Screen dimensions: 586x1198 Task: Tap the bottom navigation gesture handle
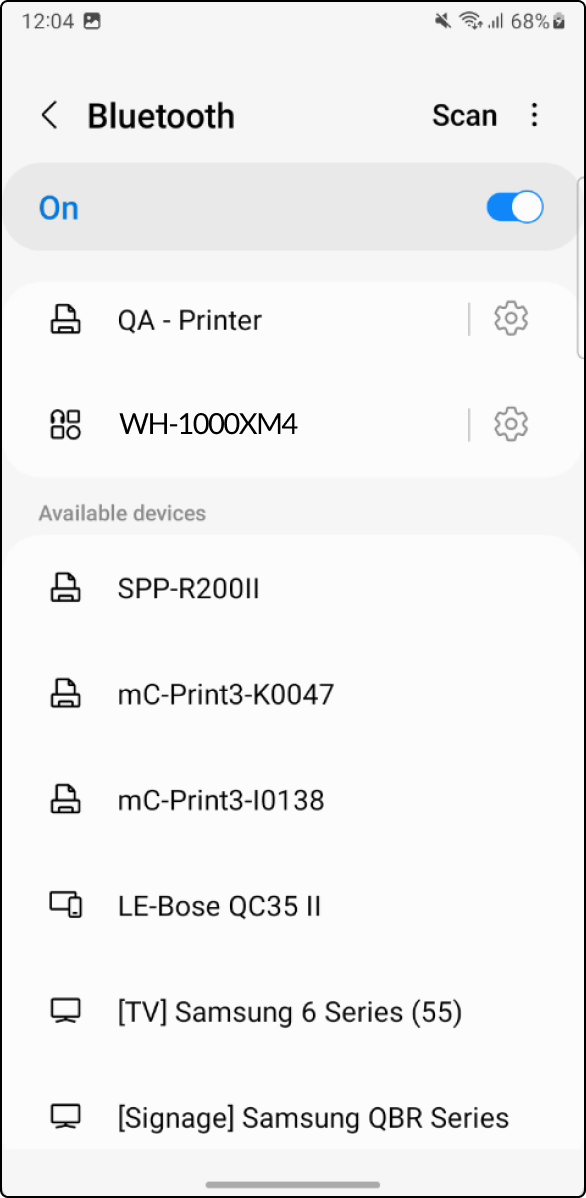point(293,1184)
